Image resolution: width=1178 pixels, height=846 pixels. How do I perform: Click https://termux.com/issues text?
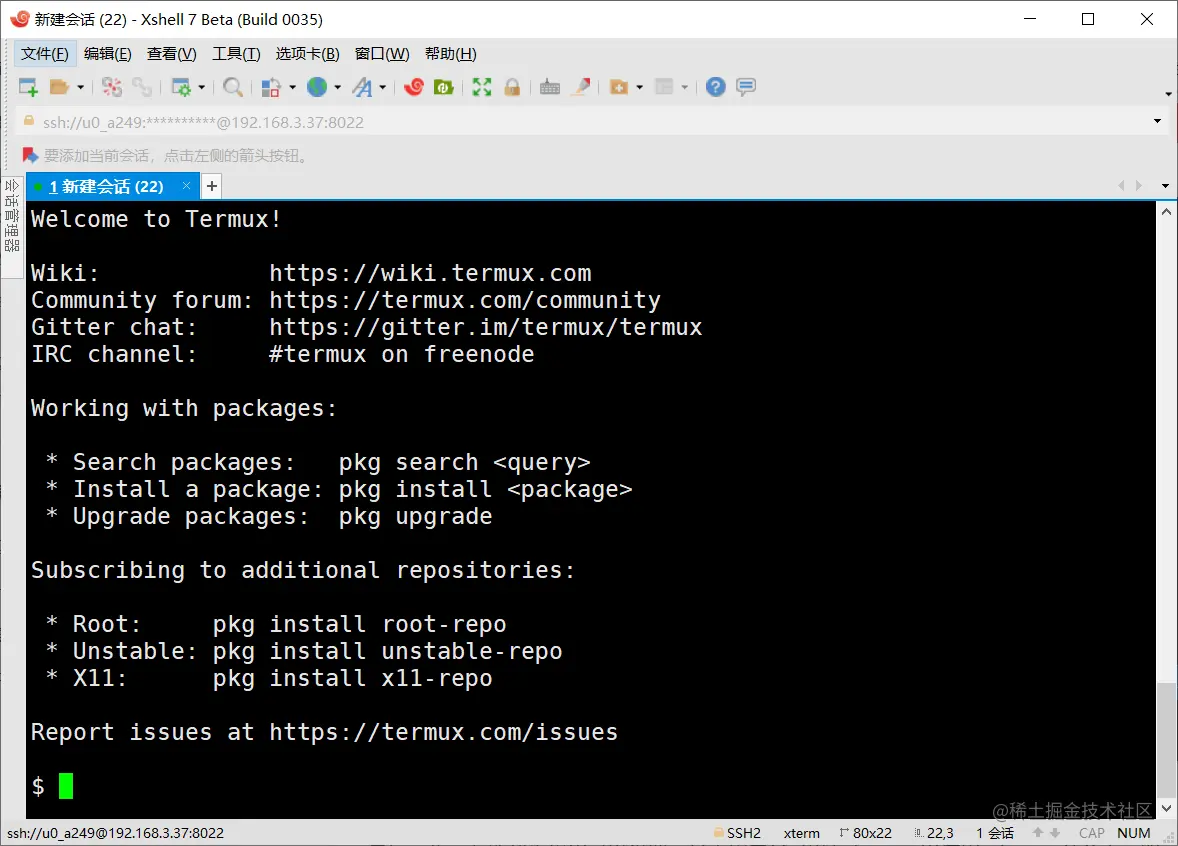(x=443, y=732)
